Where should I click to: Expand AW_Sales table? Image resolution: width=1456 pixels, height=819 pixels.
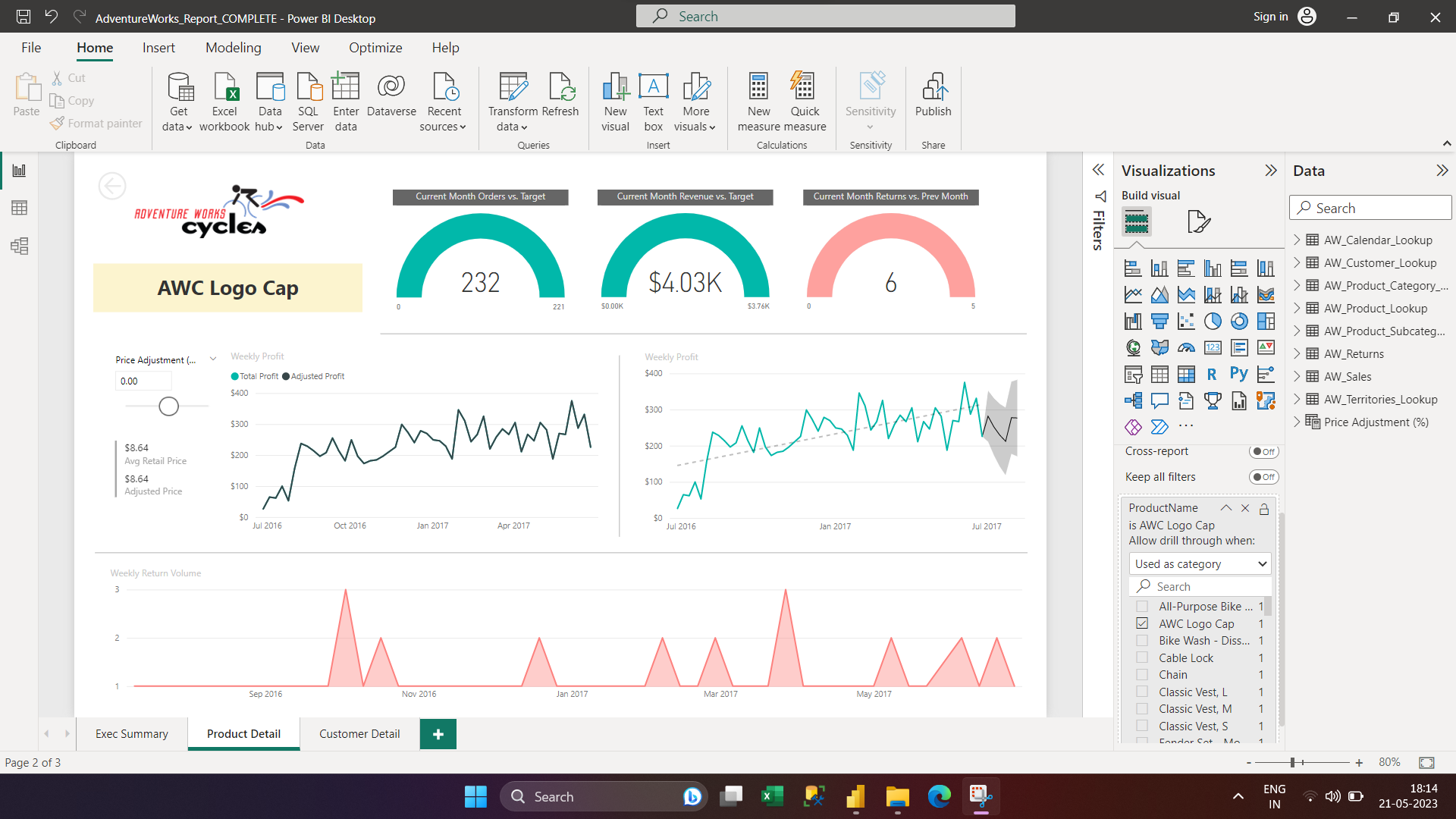coord(1297,376)
